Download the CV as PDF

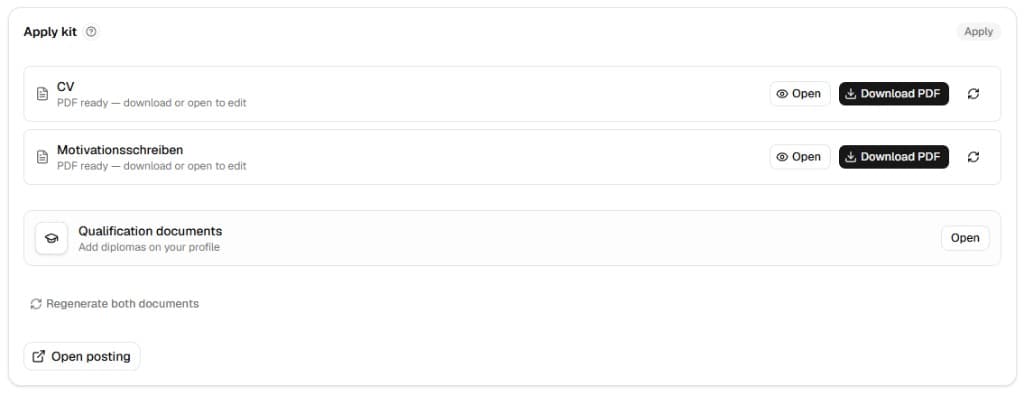pos(893,94)
